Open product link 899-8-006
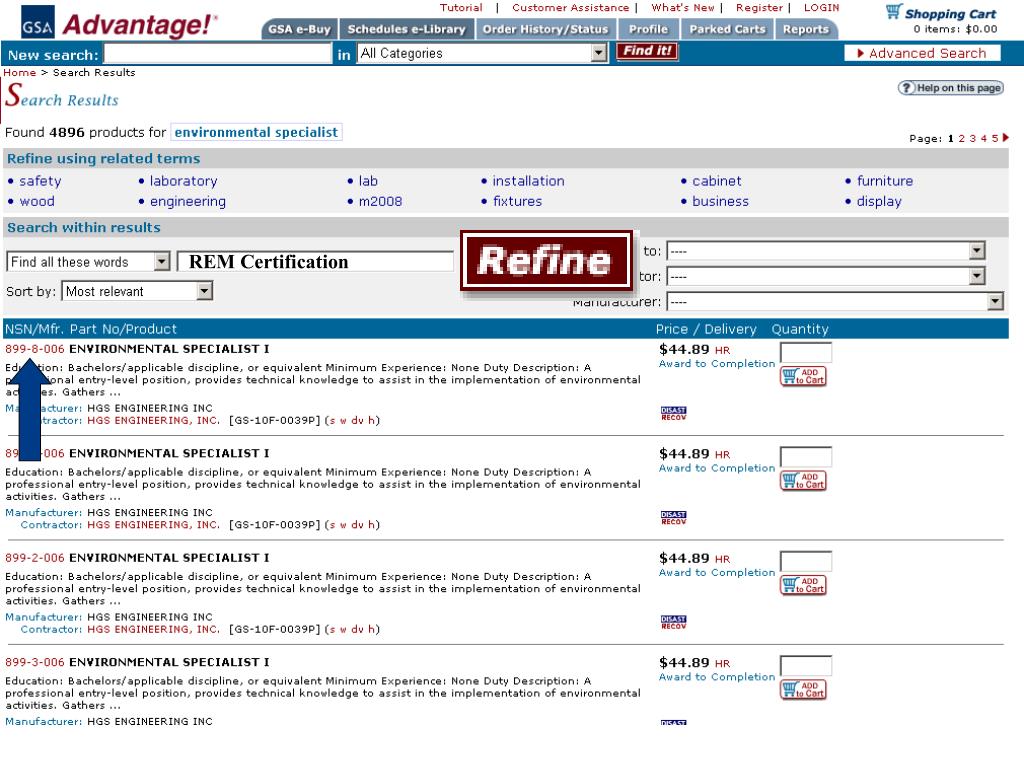The width and height of the screenshot is (1024, 768). pos(35,349)
